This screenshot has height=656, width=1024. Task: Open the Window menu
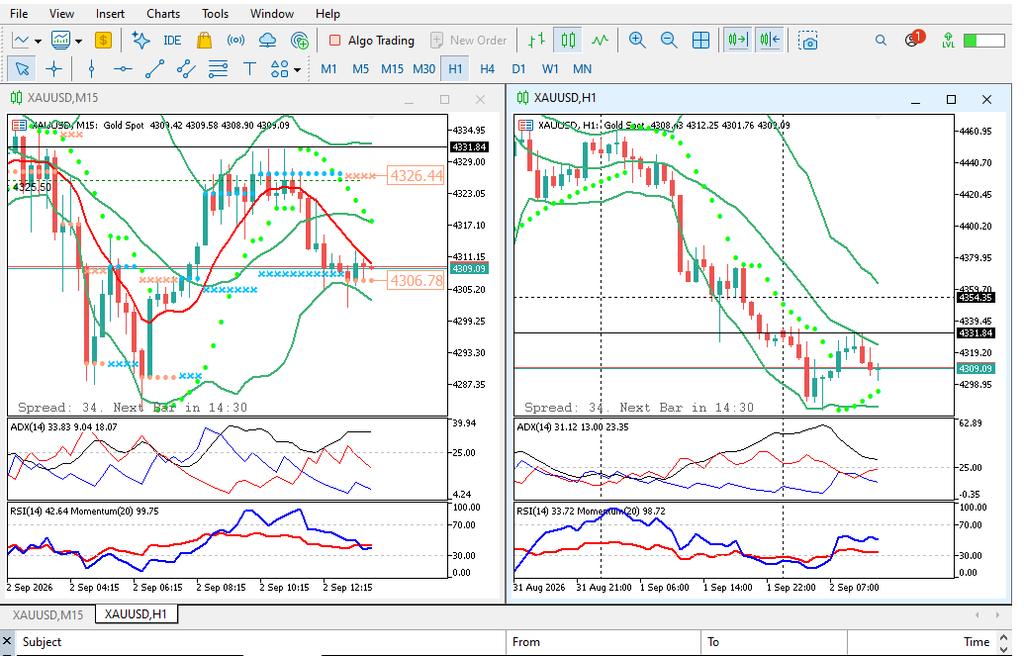click(x=272, y=13)
